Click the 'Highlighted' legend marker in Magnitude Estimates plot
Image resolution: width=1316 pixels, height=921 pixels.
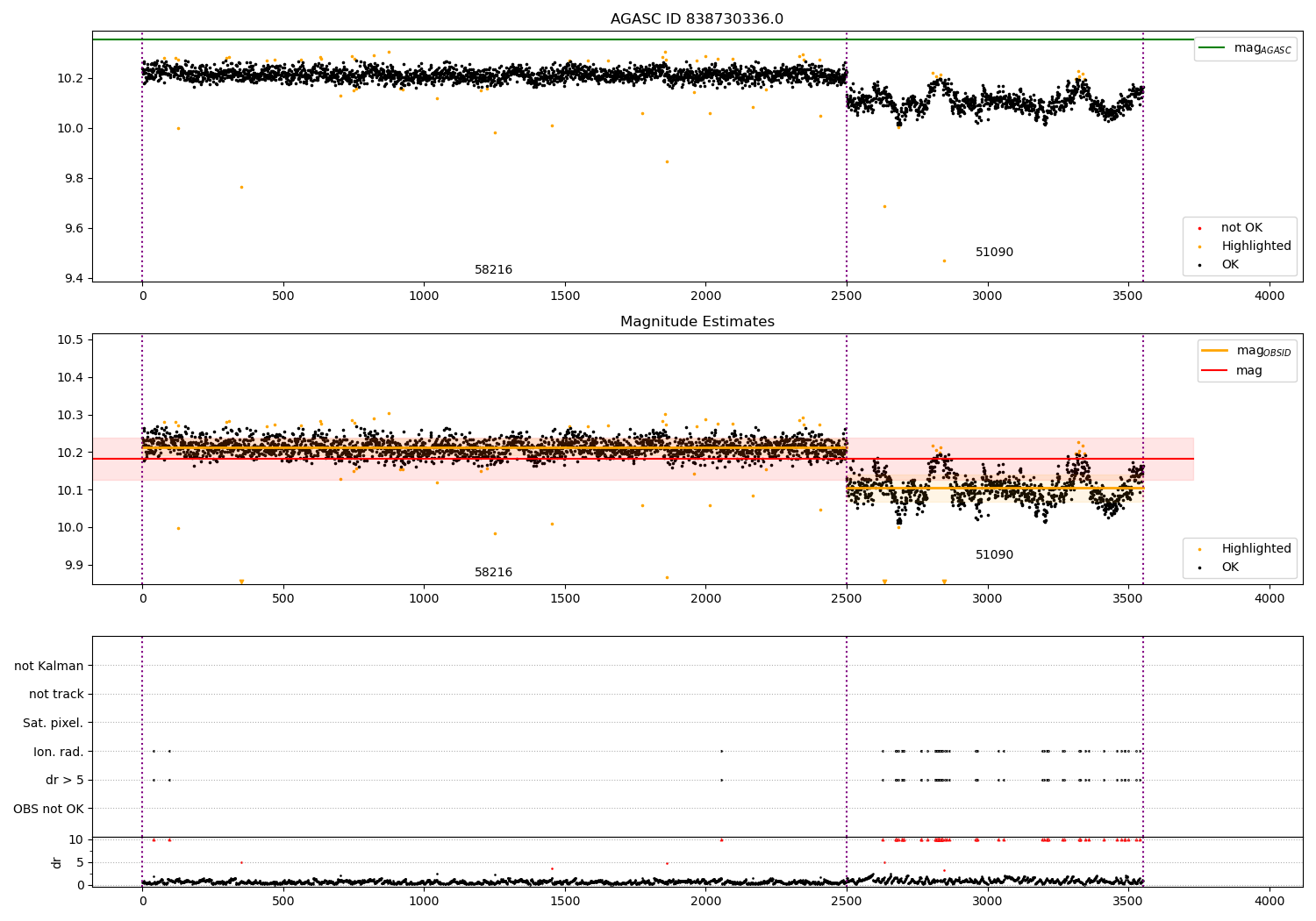1199,549
